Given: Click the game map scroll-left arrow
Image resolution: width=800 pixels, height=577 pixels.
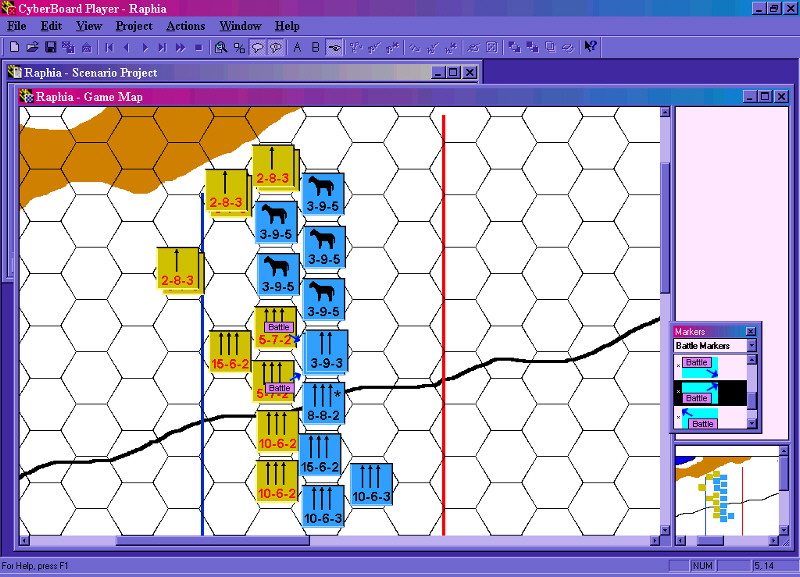Looking at the screenshot, I should point(24,541).
